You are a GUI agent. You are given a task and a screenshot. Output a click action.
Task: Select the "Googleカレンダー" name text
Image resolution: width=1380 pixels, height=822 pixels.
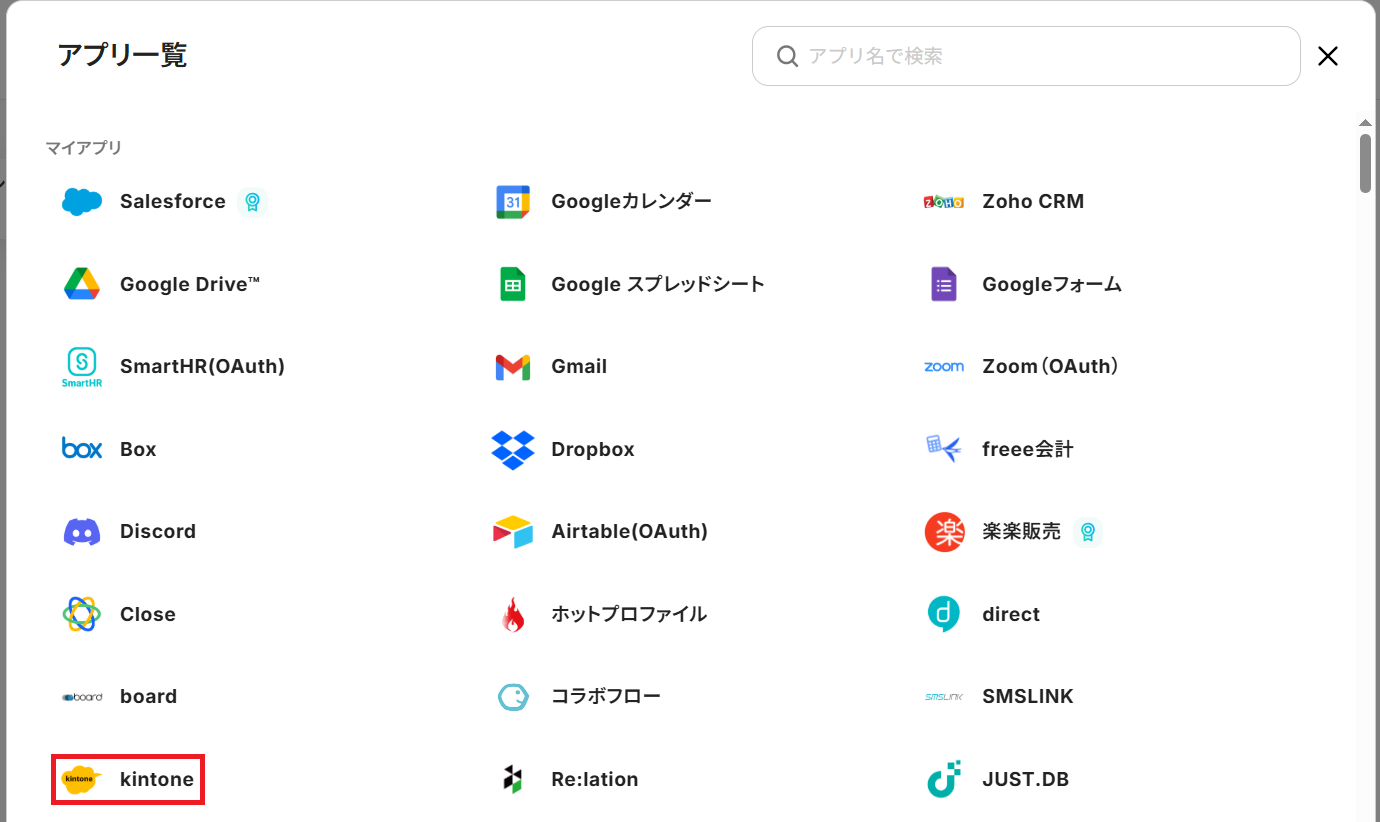click(x=632, y=202)
